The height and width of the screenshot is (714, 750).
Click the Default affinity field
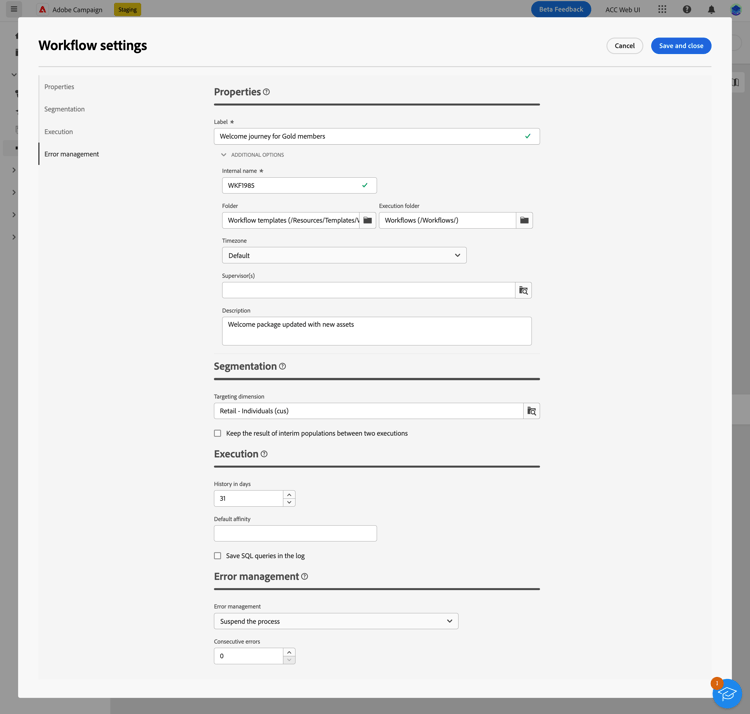295,533
